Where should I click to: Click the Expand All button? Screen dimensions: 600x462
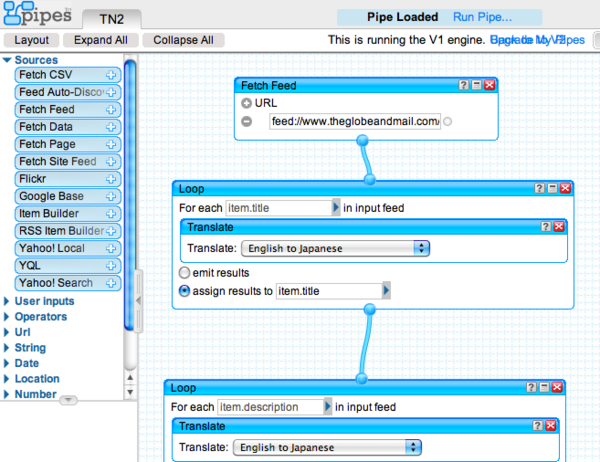point(101,40)
